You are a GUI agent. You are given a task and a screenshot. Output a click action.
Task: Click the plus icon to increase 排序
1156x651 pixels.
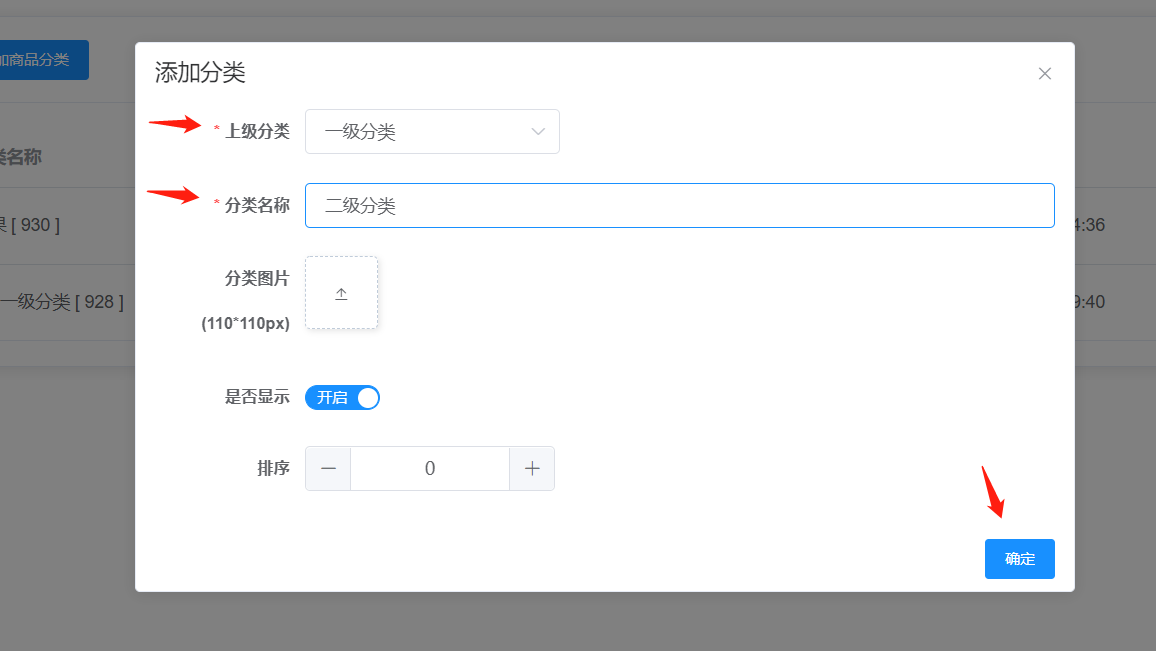click(532, 468)
